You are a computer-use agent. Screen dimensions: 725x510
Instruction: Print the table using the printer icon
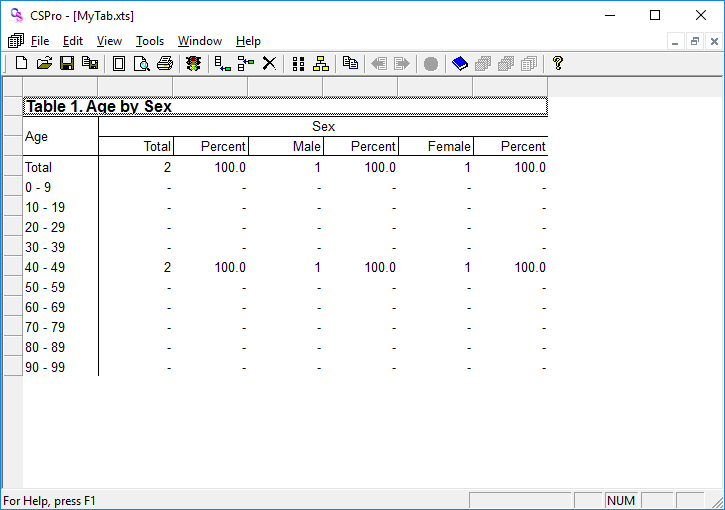pos(165,63)
